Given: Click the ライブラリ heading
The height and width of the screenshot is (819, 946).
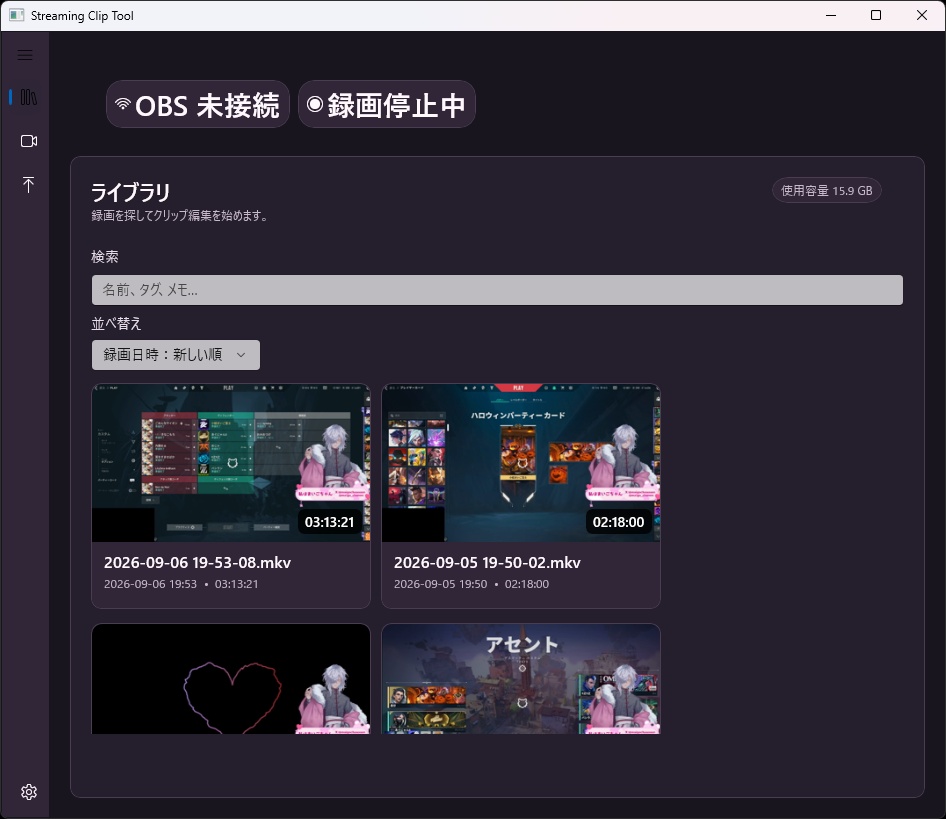Looking at the screenshot, I should 130,193.
